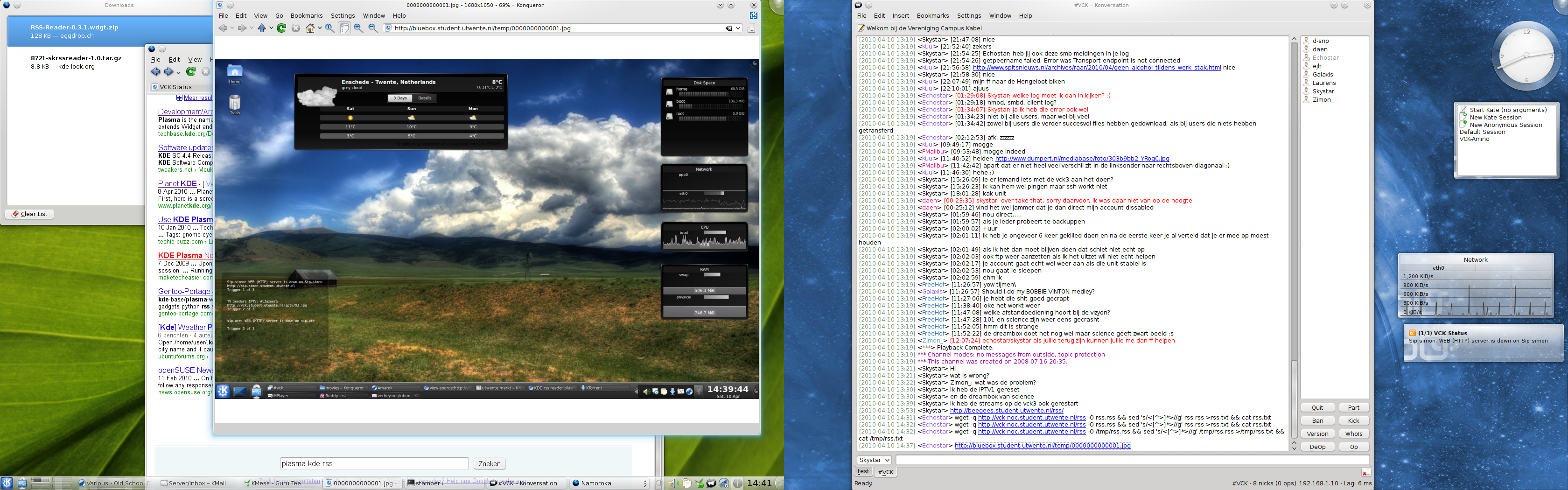Close the current Konversation tab
1568x490 pixels.
(1365, 472)
